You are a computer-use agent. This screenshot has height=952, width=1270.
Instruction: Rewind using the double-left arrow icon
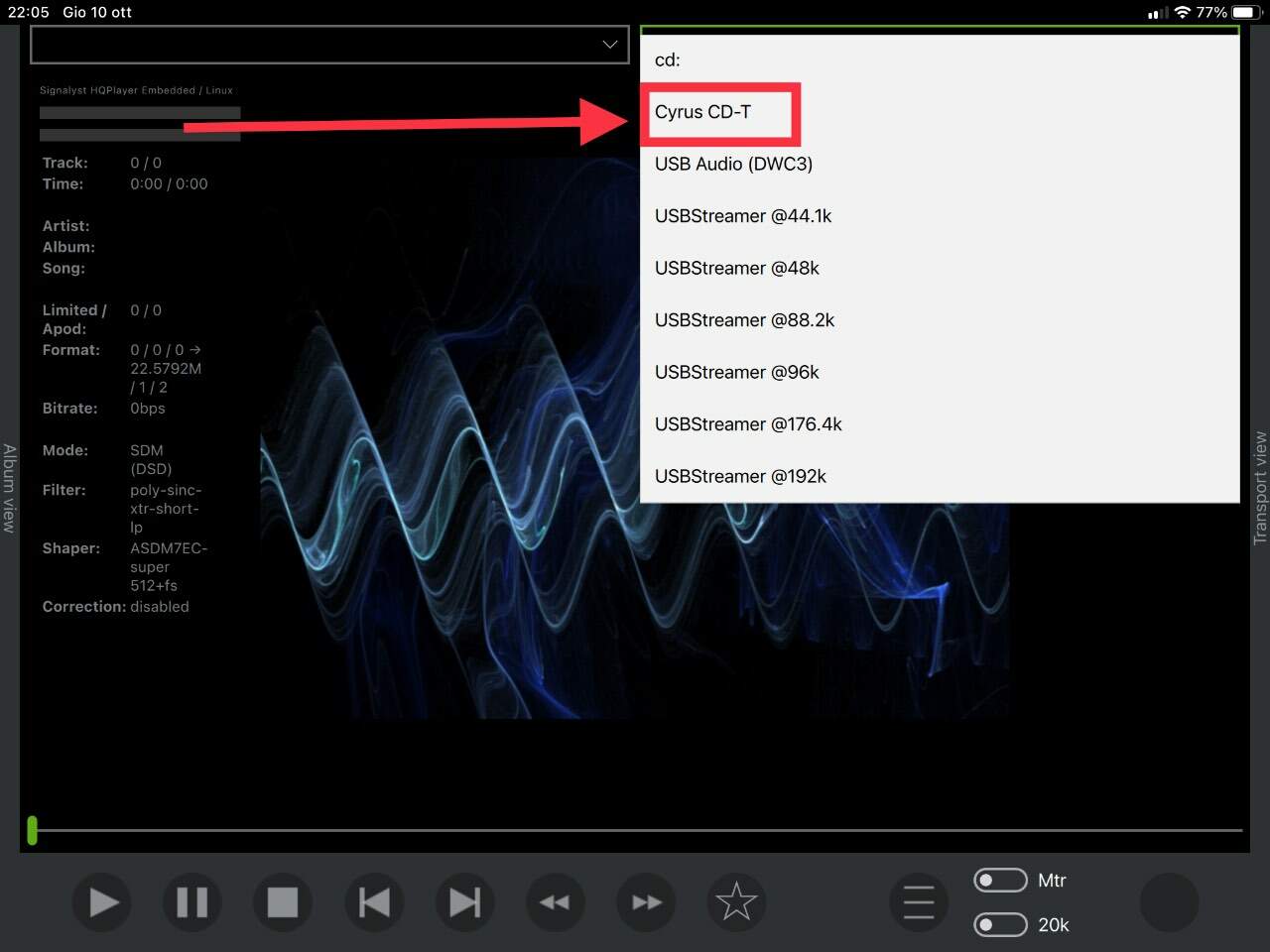click(x=555, y=902)
